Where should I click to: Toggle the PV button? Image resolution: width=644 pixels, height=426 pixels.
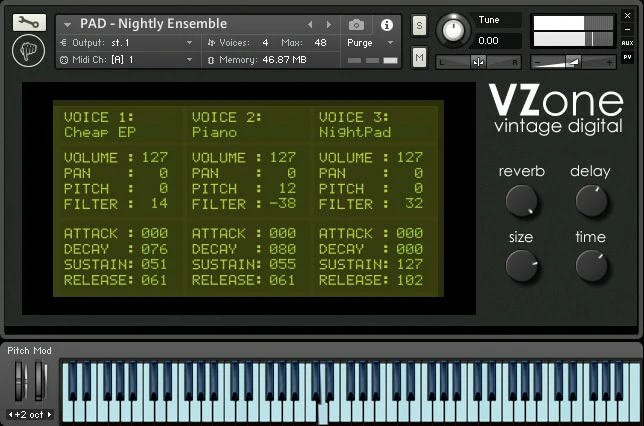(x=627, y=57)
